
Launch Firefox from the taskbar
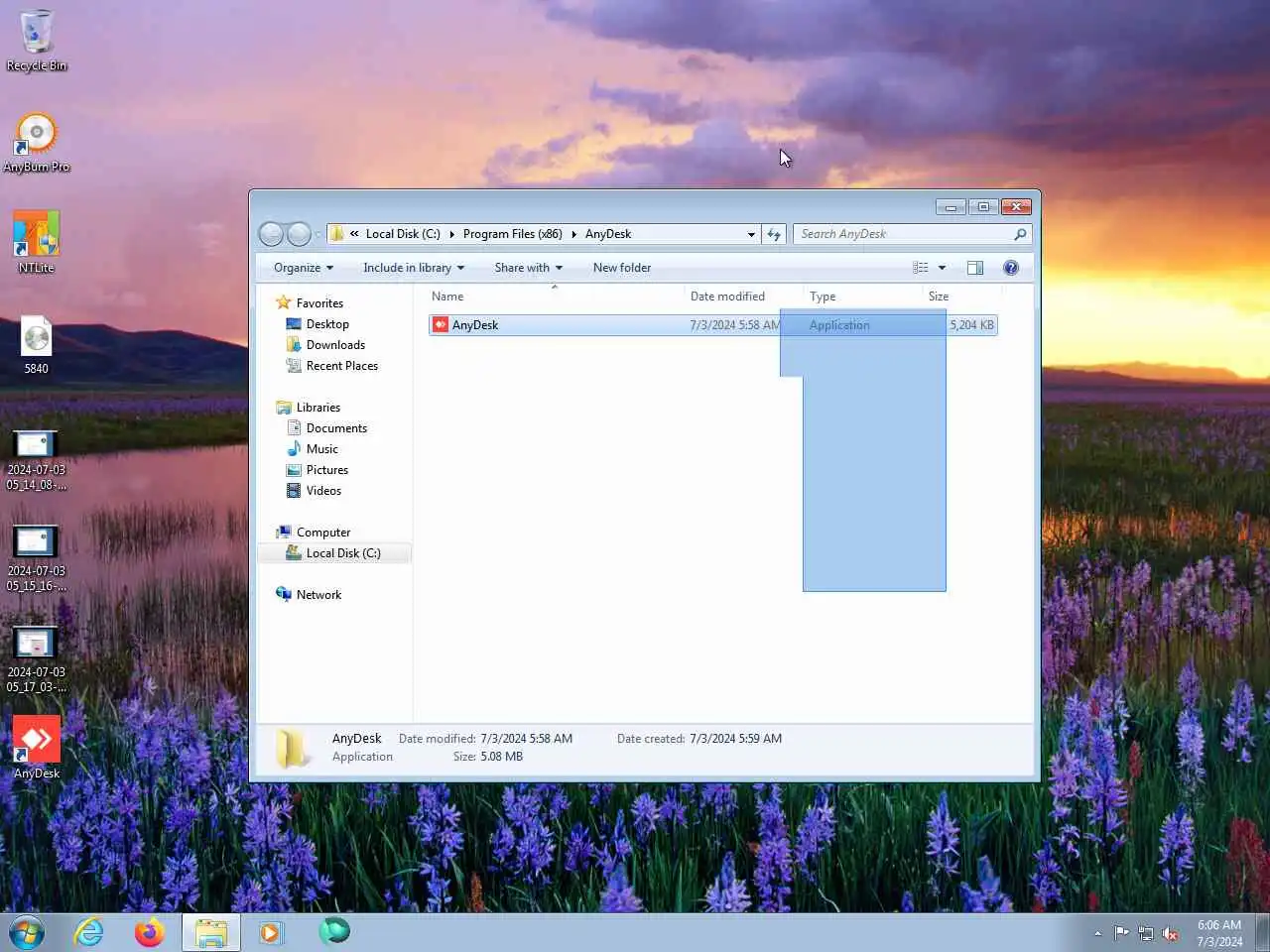[x=150, y=932]
